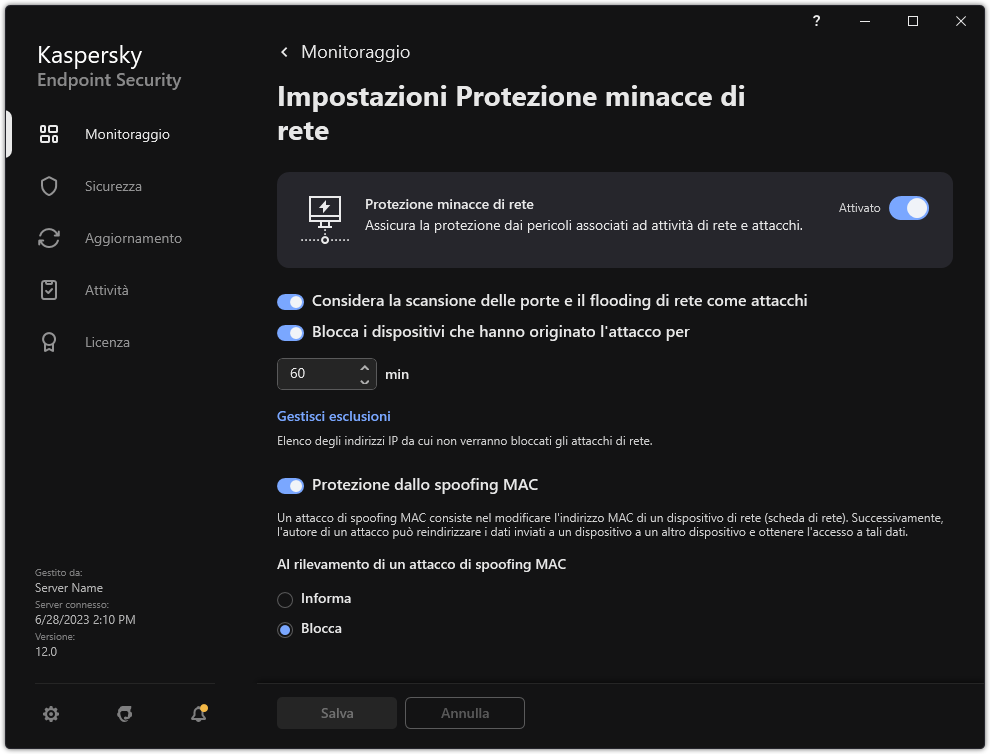Select the Blocca radio option
990x754 pixels.
285,628
